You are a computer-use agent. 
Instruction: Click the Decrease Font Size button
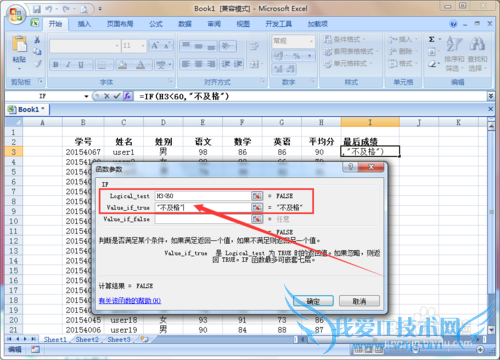pos(167,46)
